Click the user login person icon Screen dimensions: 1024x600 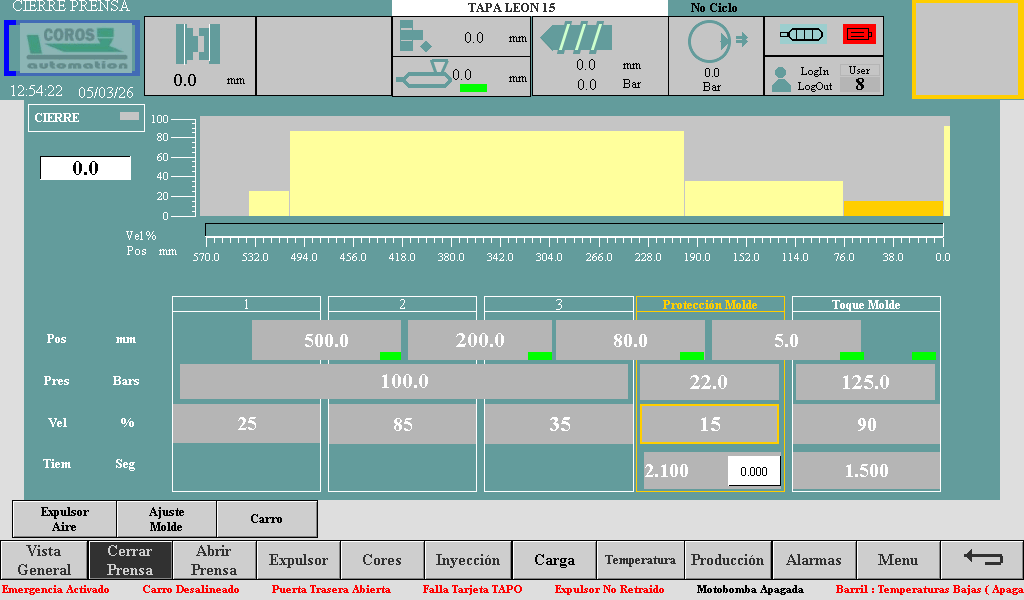781,79
